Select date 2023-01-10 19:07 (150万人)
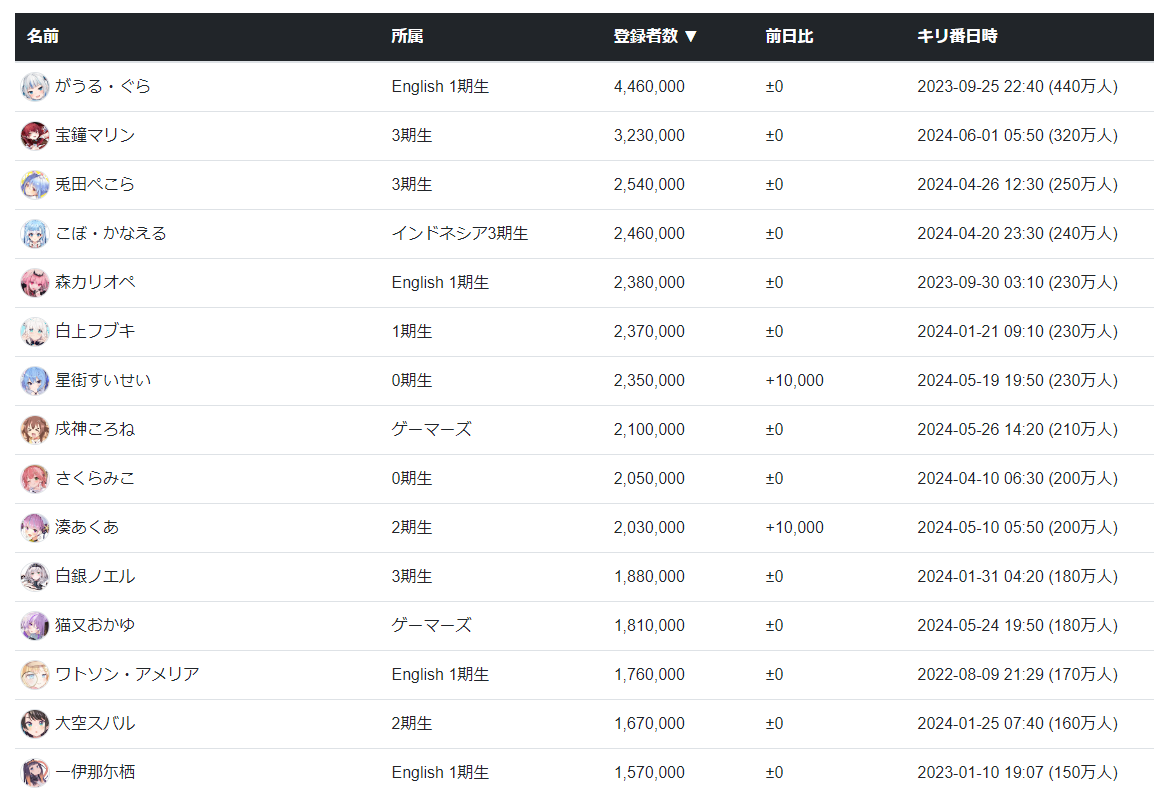 pyautogui.click(x=1017, y=772)
